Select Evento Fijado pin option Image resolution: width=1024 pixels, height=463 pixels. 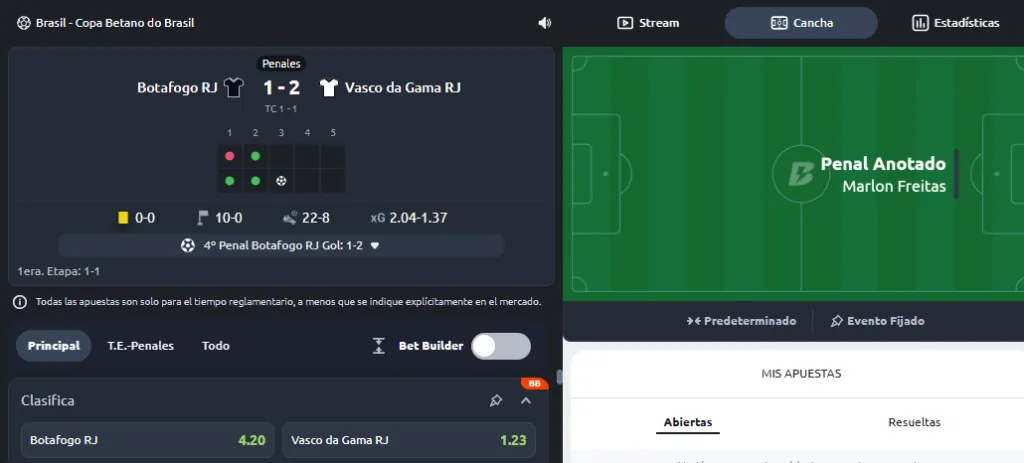[x=877, y=321]
